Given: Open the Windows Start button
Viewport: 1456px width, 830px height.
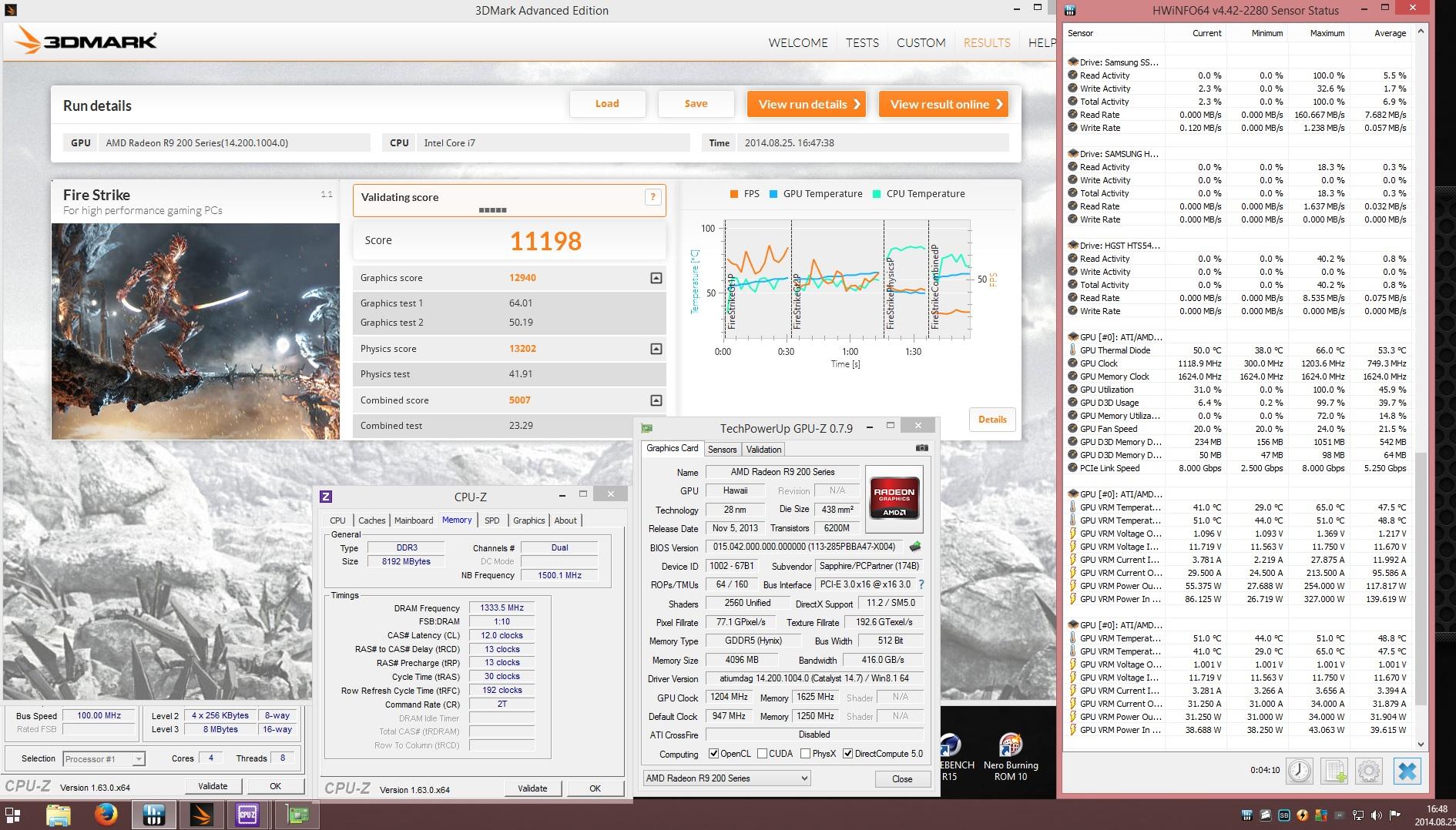Looking at the screenshot, I should click(13, 815).
